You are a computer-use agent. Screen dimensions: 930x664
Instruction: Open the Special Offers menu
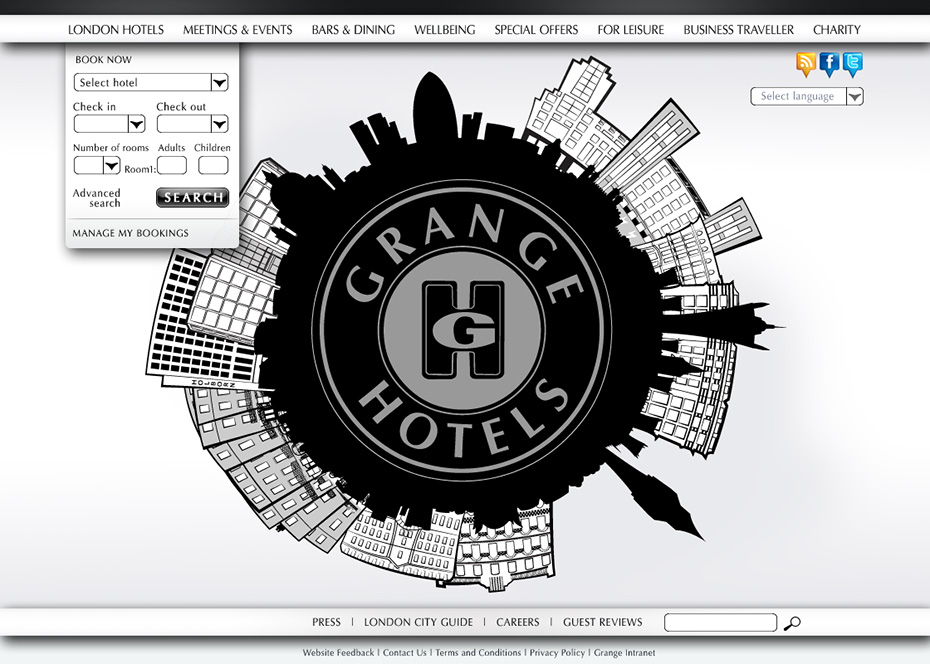(536, 30)
